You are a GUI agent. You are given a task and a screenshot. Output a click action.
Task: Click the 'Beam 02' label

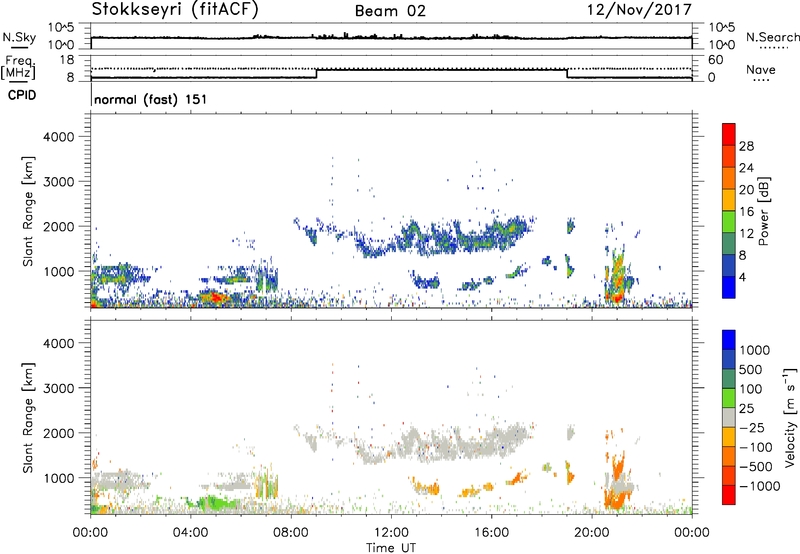390,11
